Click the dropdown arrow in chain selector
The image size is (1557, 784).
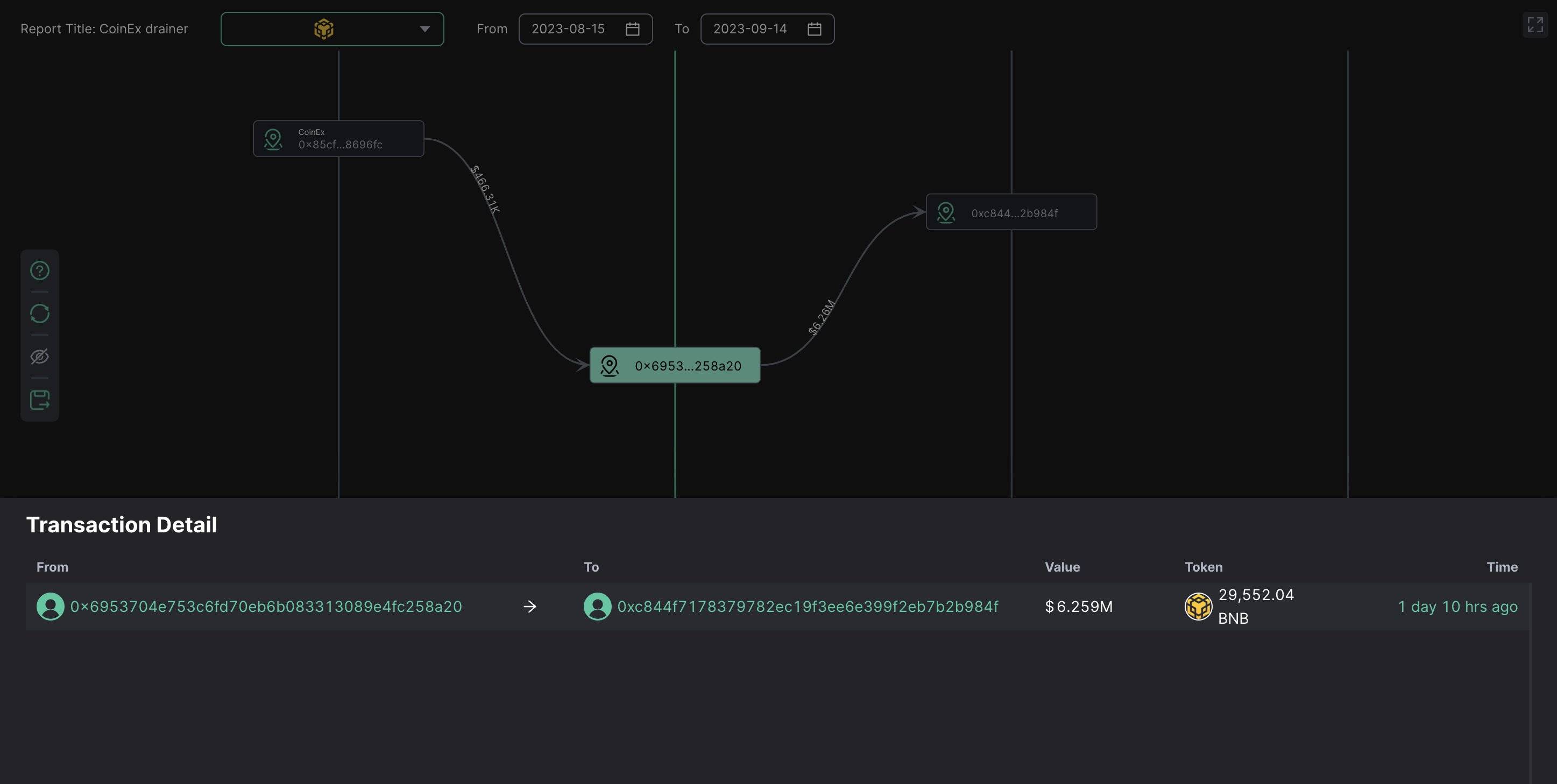pos(425,29)
